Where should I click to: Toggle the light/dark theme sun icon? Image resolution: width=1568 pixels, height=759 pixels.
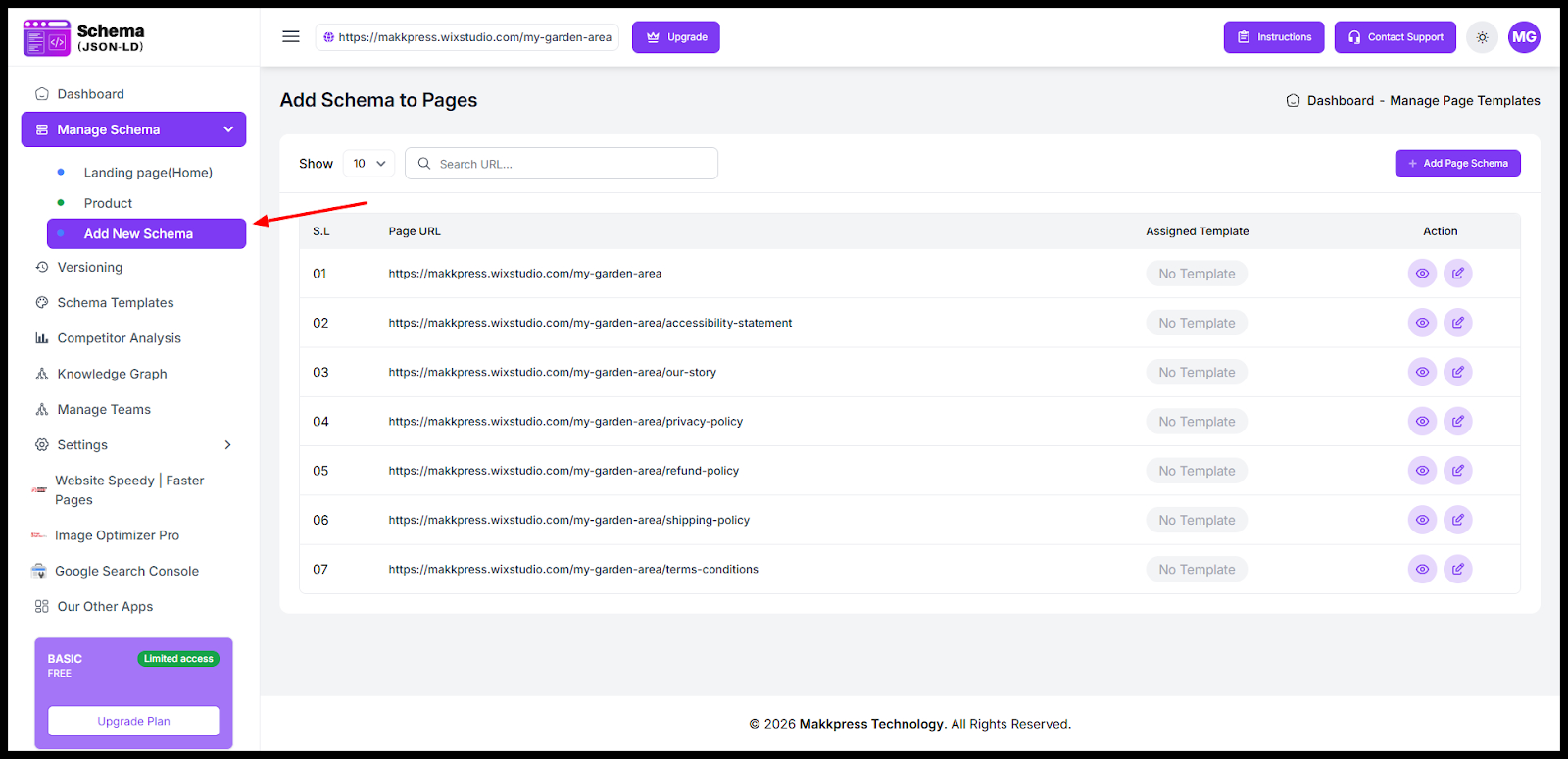(1482, 37)
